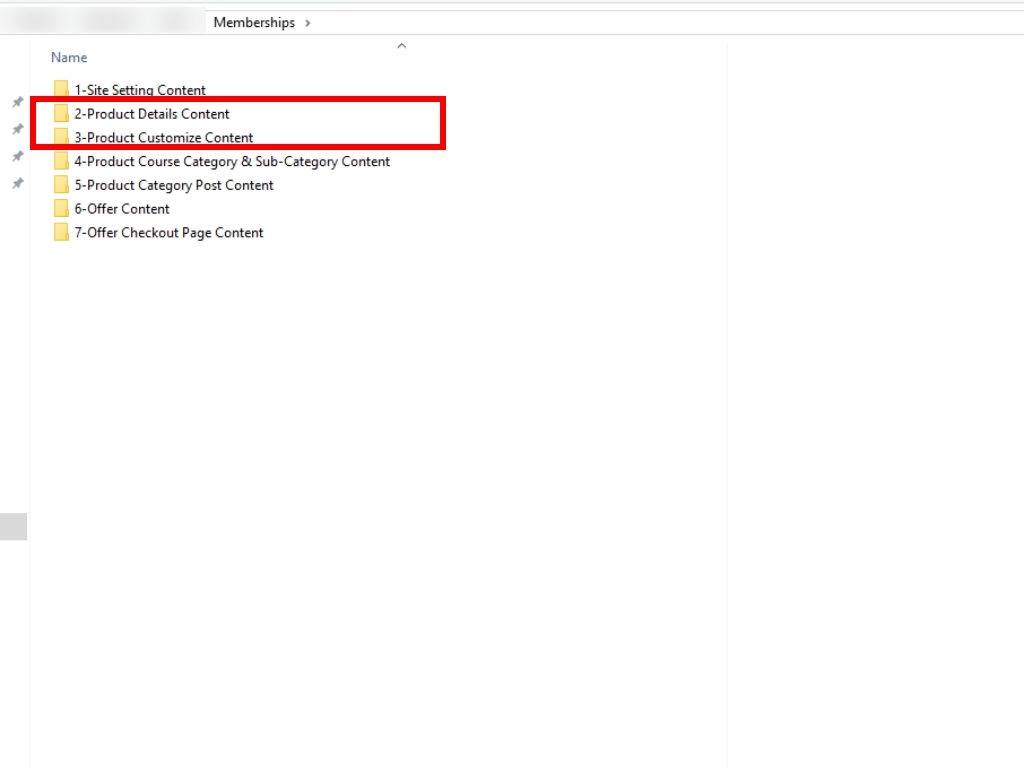Select the "6-Offer Content" name
This screenshot has width=1024, height=768.
pyautogui.click(x=121, y=209)
